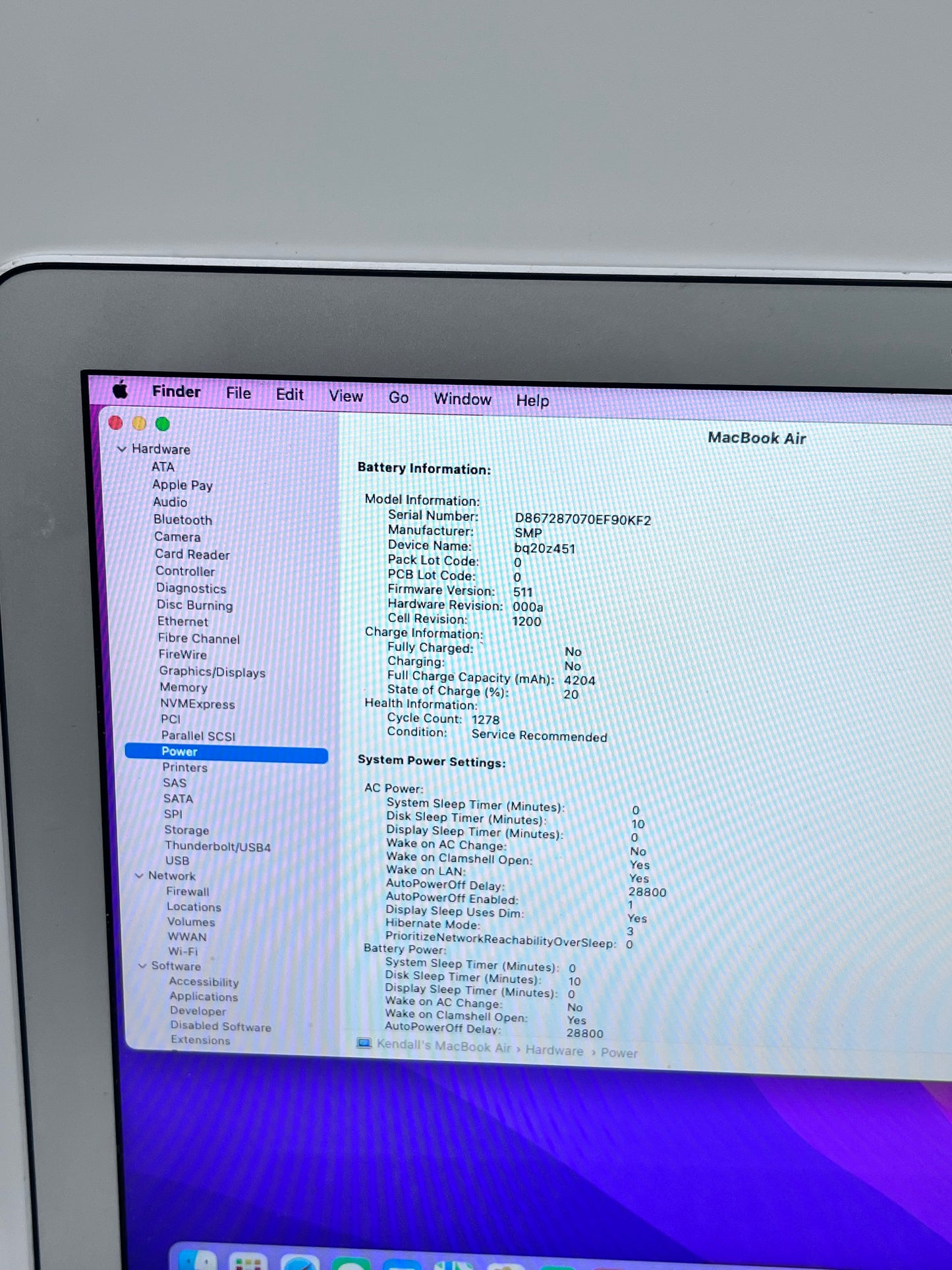The image size is (952, 1270).
Task: Open the Edit menu
Action: pyautogui.click(x=290, y=395)
